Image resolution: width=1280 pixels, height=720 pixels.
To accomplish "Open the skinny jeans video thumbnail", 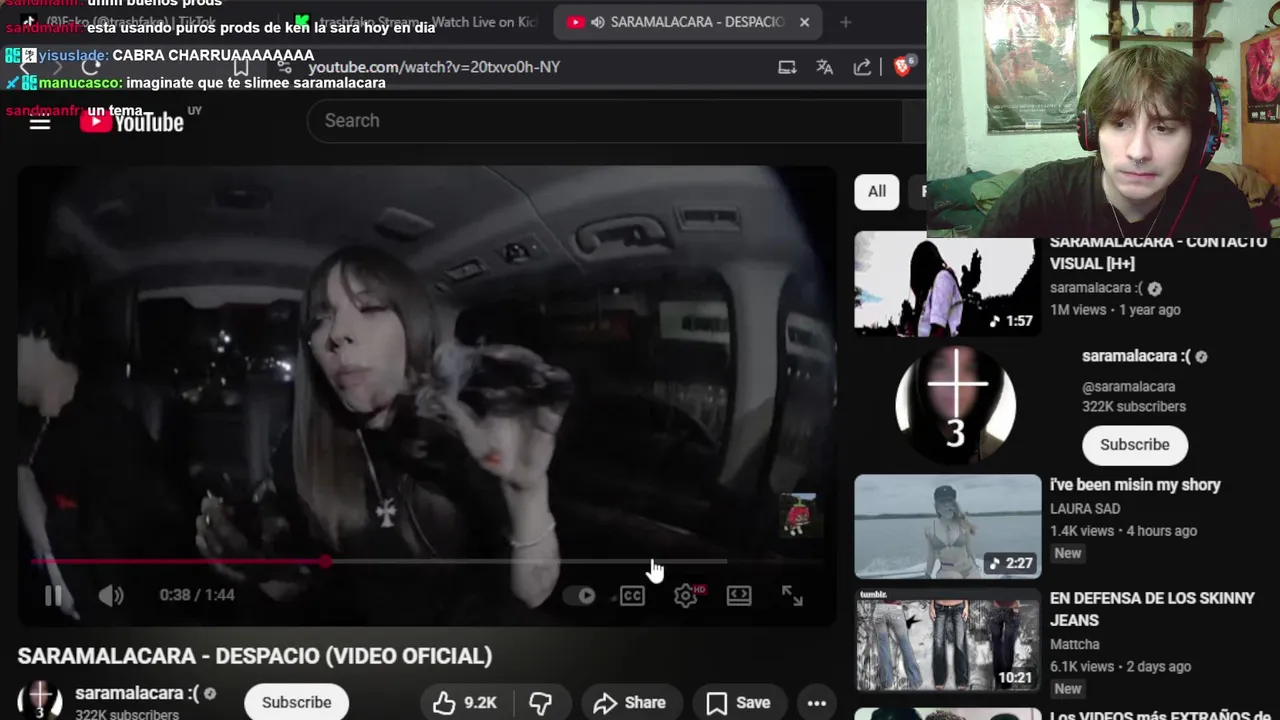I will click(947, 640).
